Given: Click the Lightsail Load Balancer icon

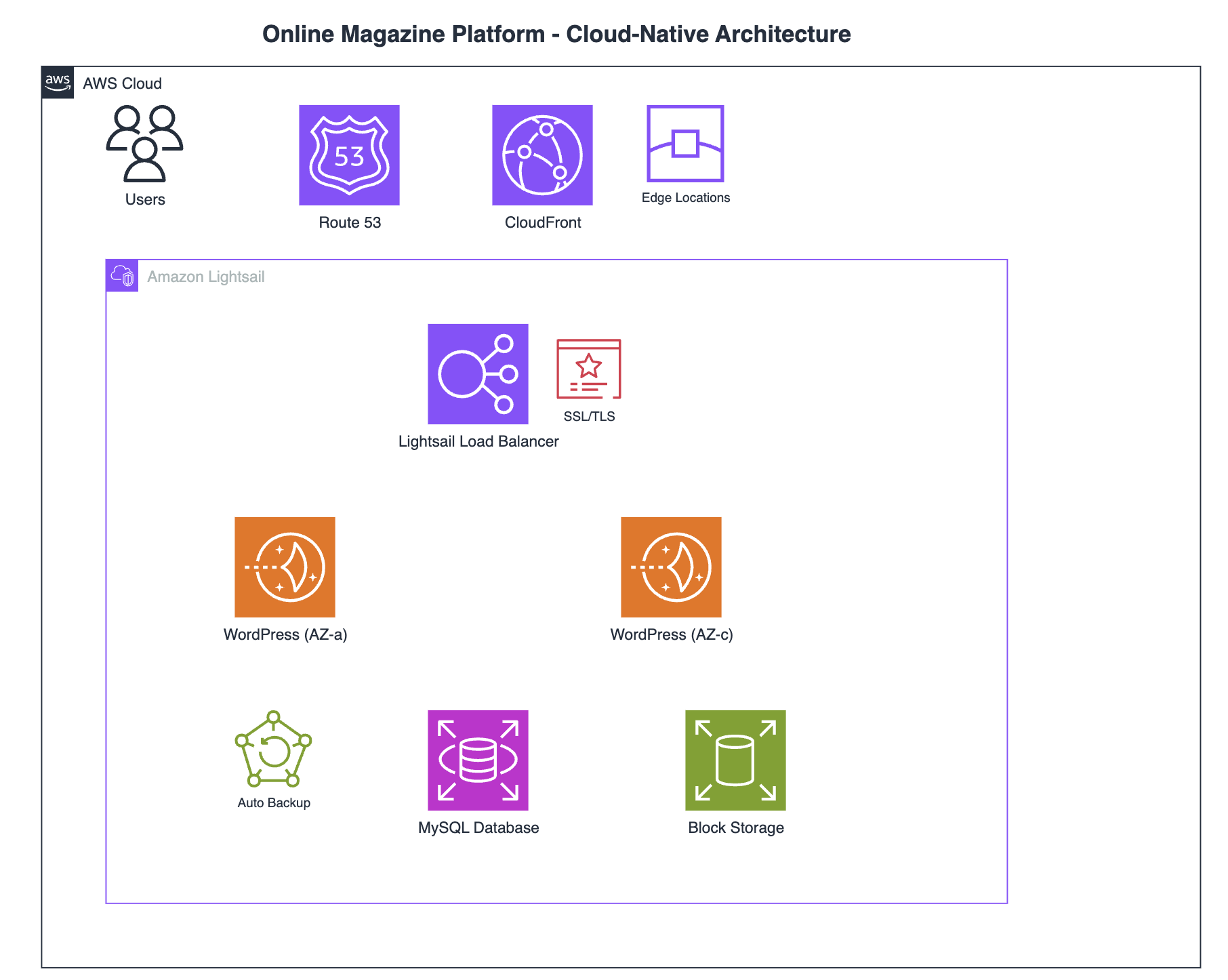Looking at the screenshot, I should click(x=478, y=374).
